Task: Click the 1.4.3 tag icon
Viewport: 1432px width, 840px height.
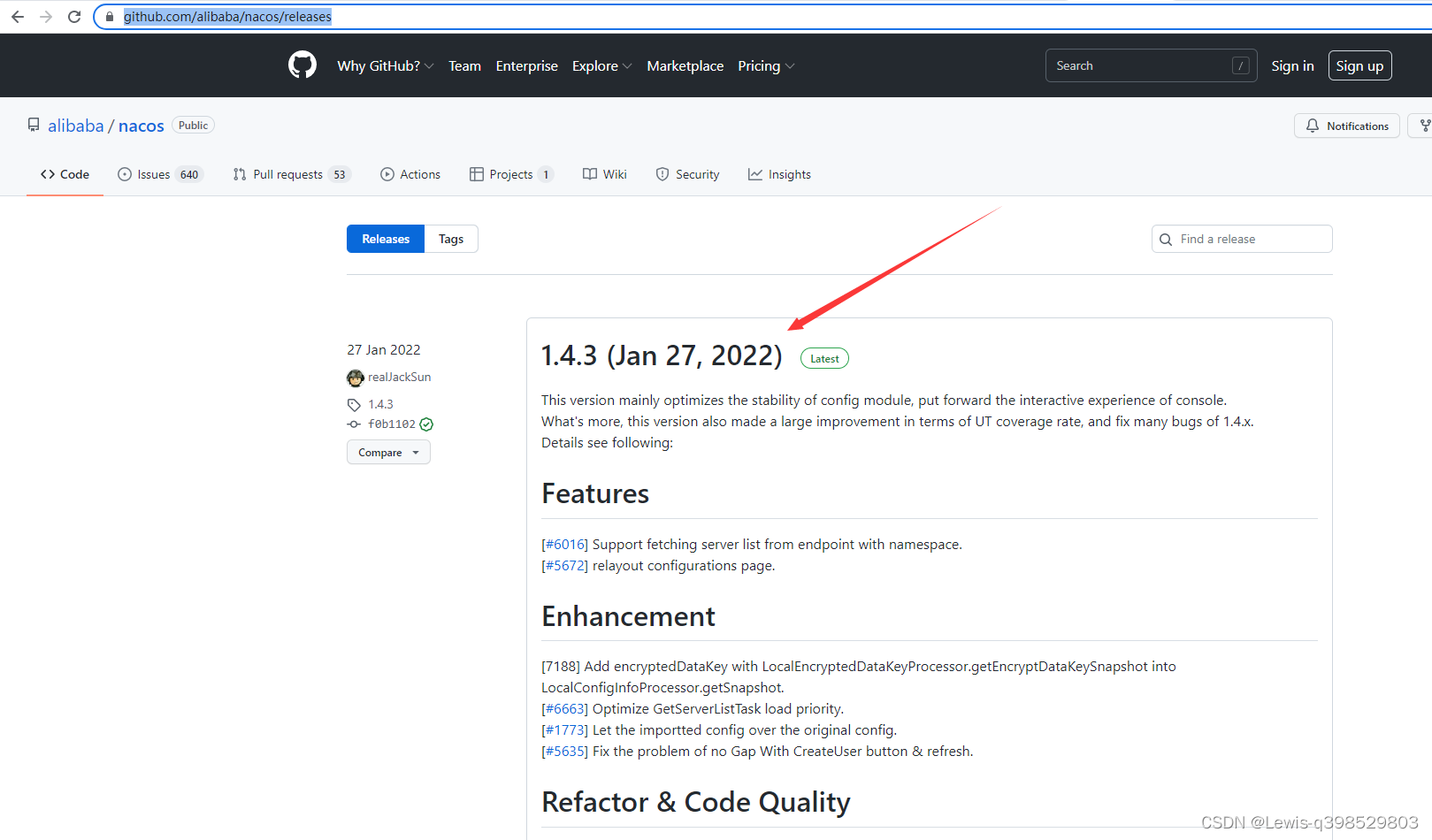Action: pyautogui.click(x=354, y=405)
